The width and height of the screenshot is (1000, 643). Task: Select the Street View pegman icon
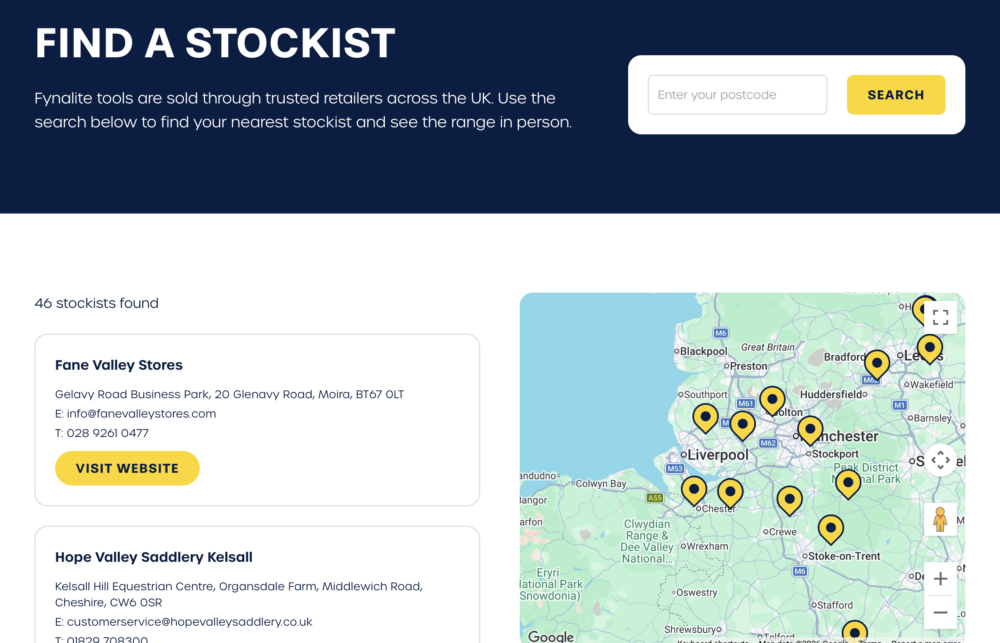point(940,519)
